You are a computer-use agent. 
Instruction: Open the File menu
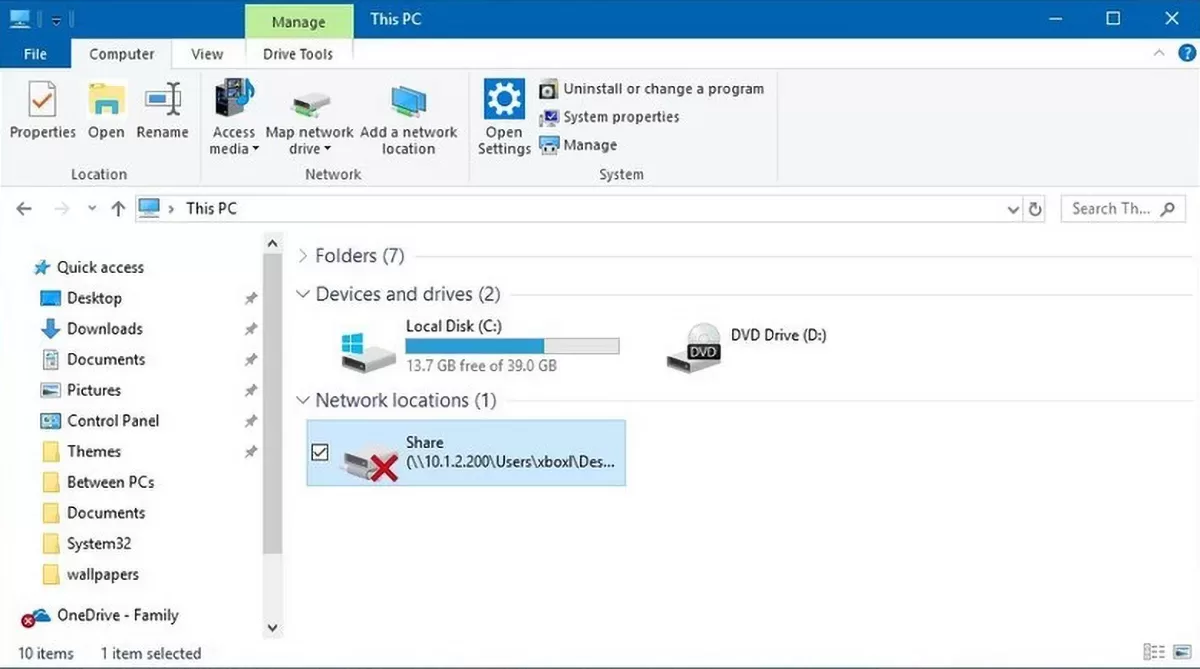click(x=35, y=54)
